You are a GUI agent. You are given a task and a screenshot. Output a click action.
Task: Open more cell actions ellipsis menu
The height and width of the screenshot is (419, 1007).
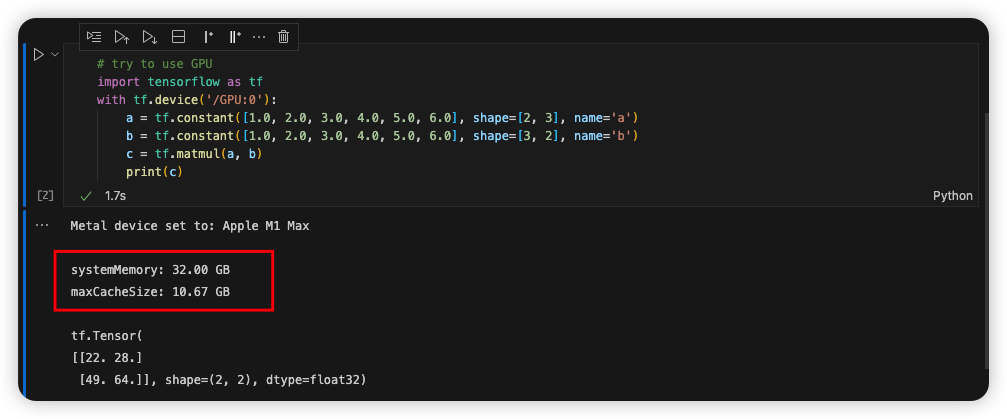click(259, 37)
